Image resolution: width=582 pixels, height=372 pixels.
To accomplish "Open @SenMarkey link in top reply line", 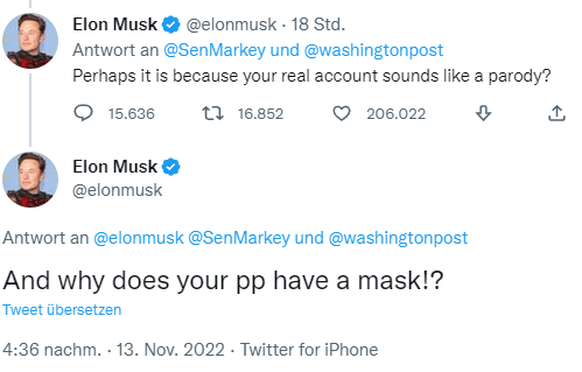I will (x=215, y=50).
